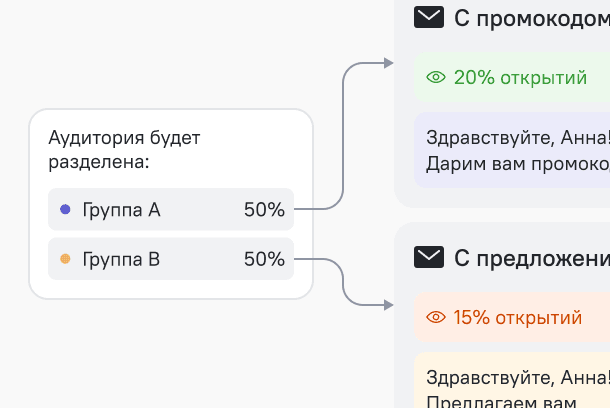The width and height of the screenshot is (610, 408).
Task: Click the envelope icon beside "С предложением"
Action: pos(429,259)
